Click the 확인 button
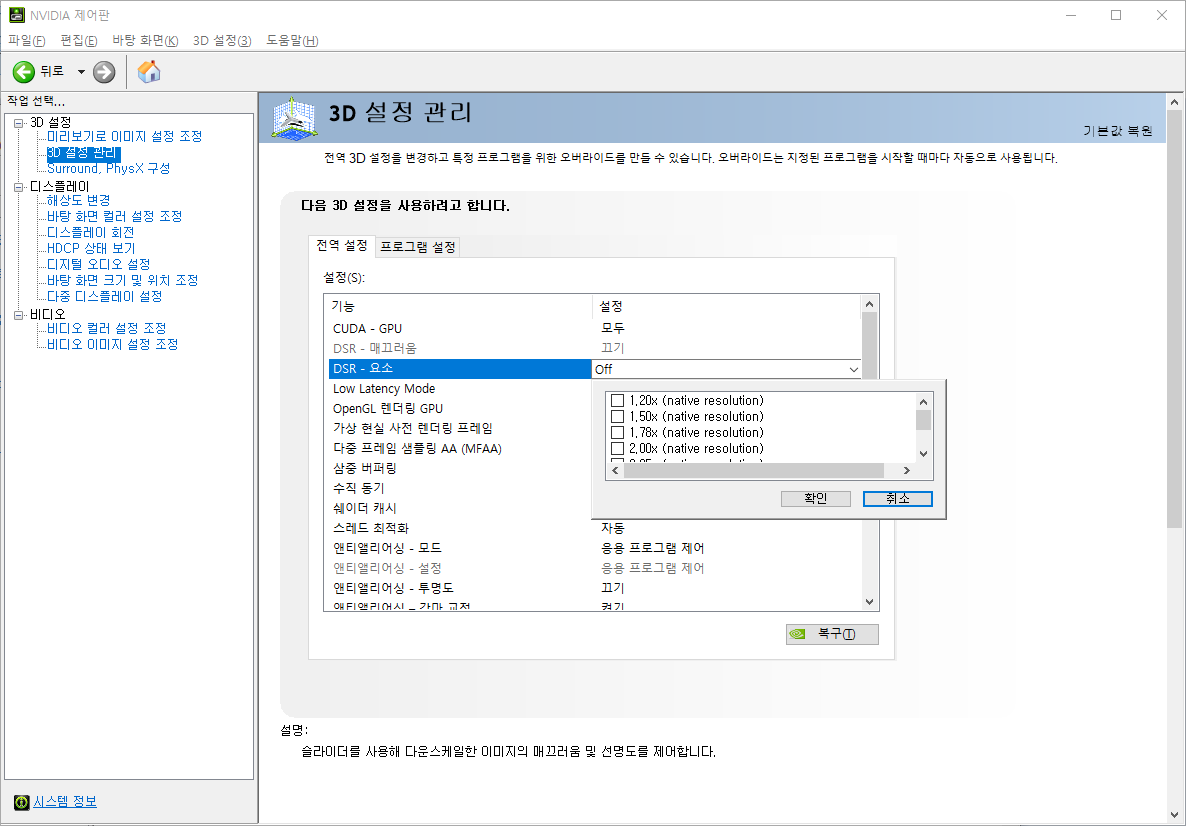 tap(815, 498)
